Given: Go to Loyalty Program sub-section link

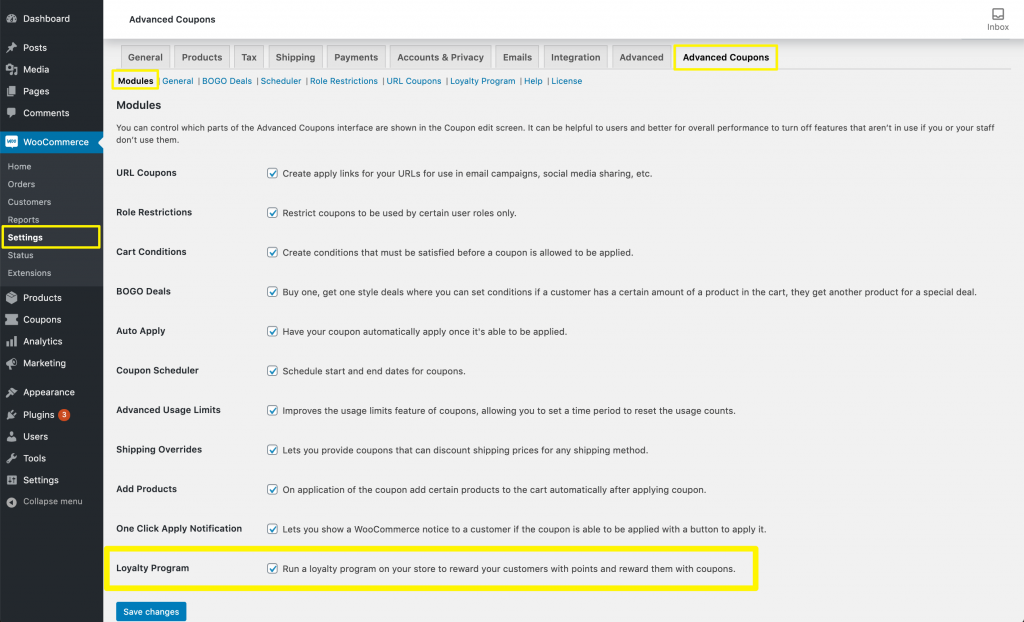Looking at the screenshot, I should point(483,81).
